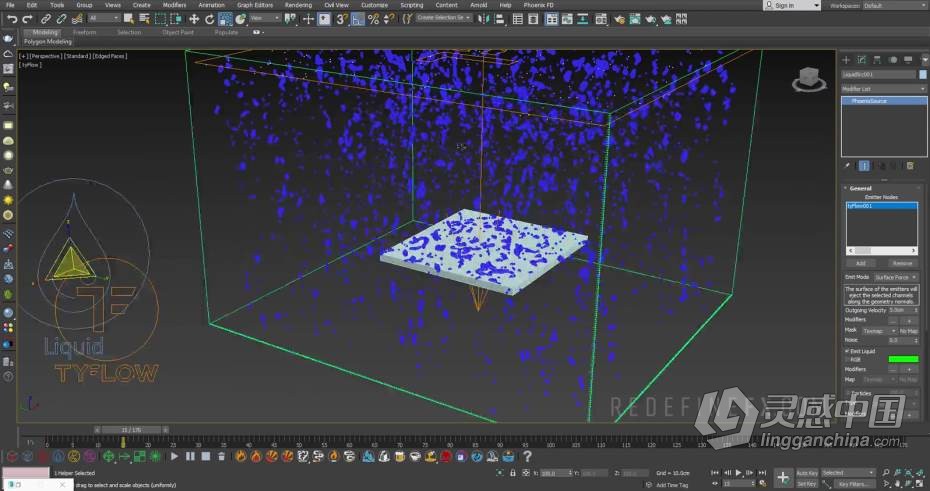
Task: Toggle 3D Snaps
Action: point(342,20)
